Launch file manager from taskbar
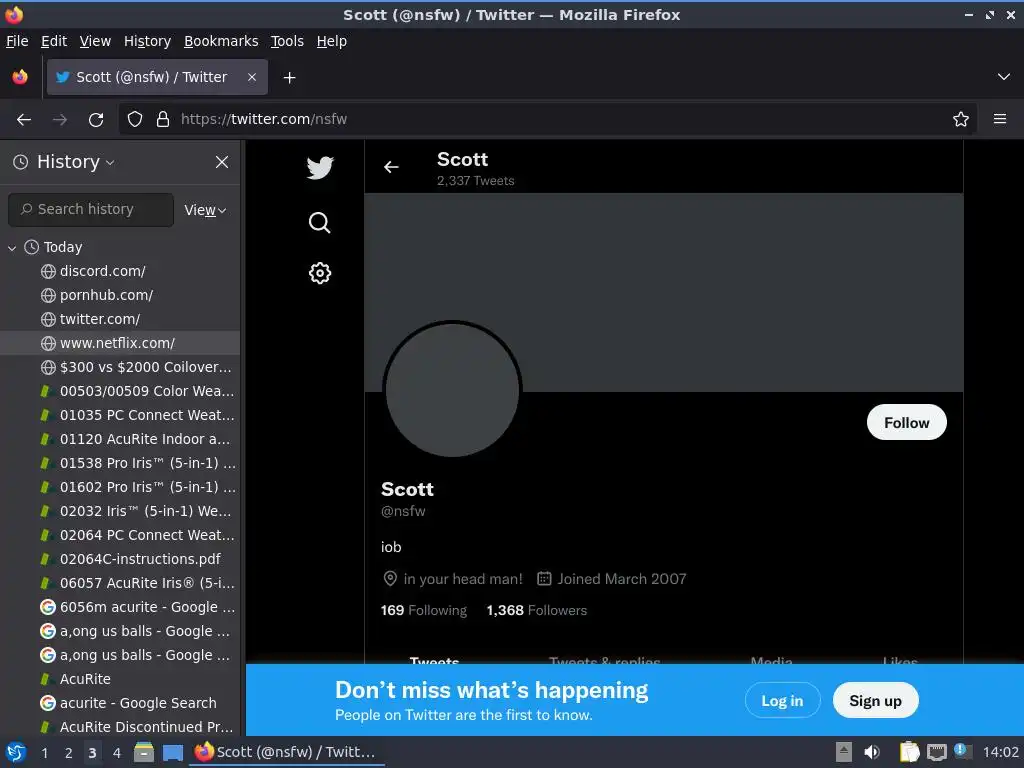This screenshot has height=768, width=1024. [x=144, y=752]
